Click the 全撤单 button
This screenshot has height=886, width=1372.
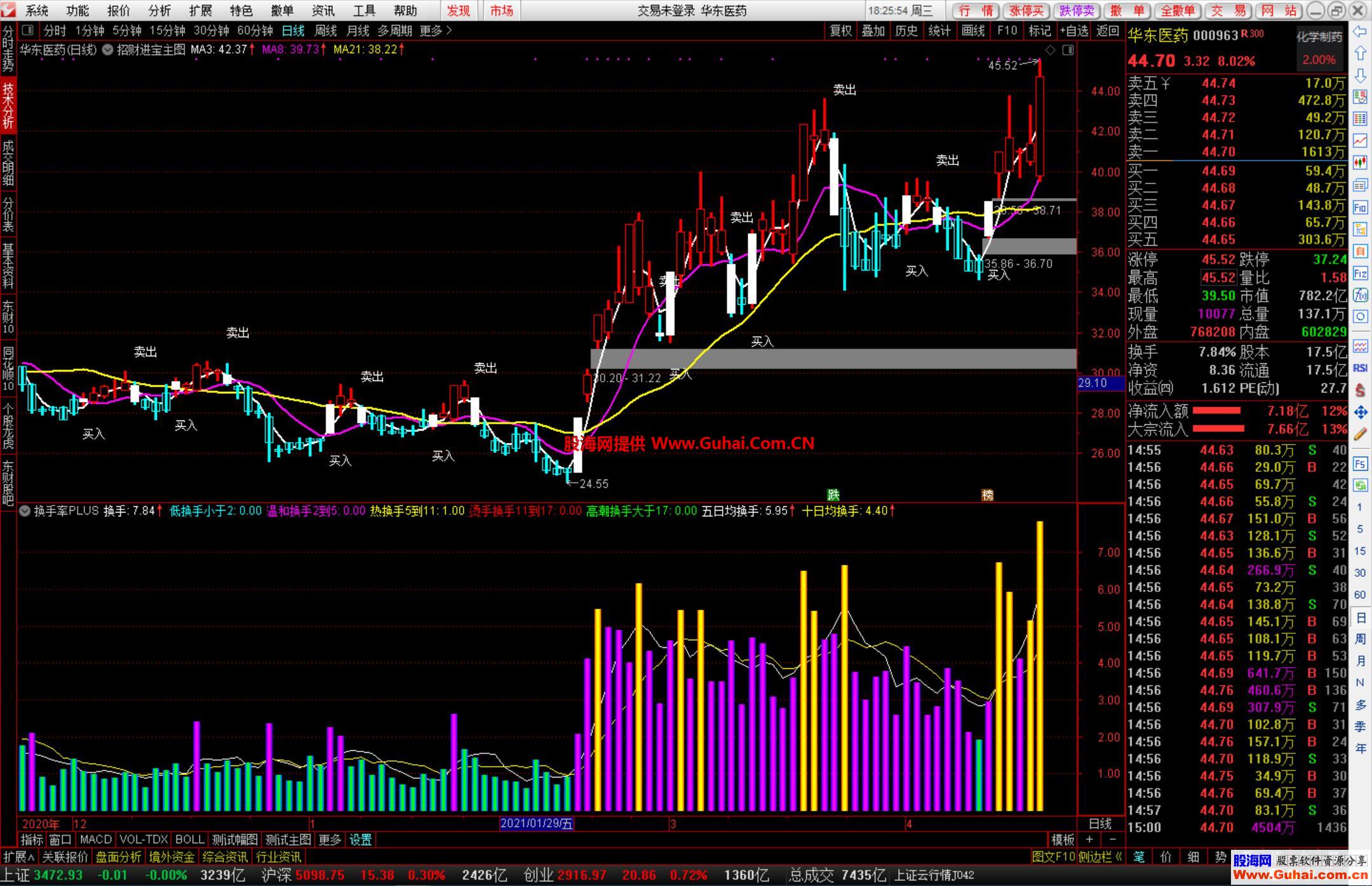pyautogui.click(x=1178, y=10)
